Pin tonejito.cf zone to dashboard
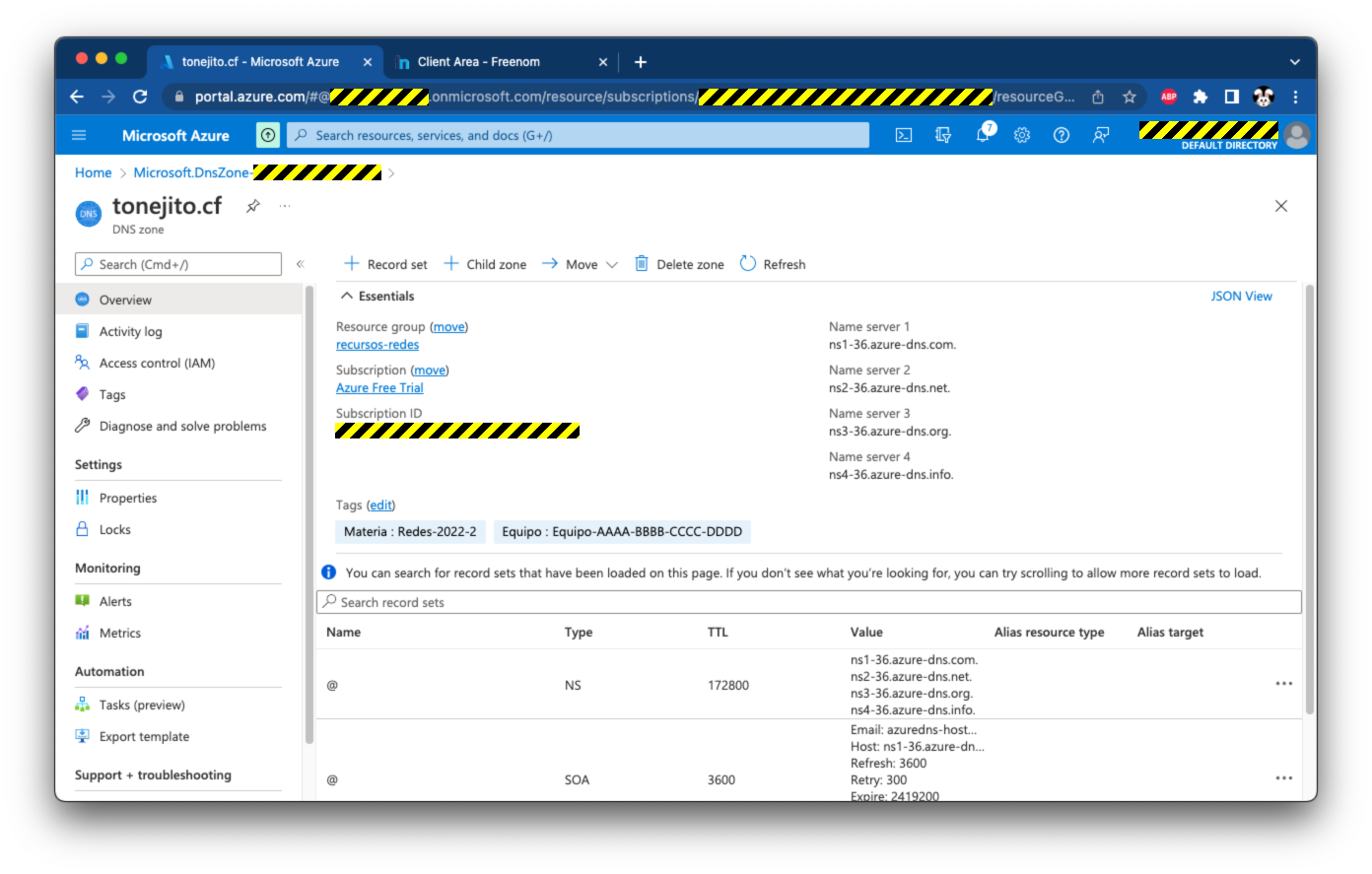 (x=253, y=206)
